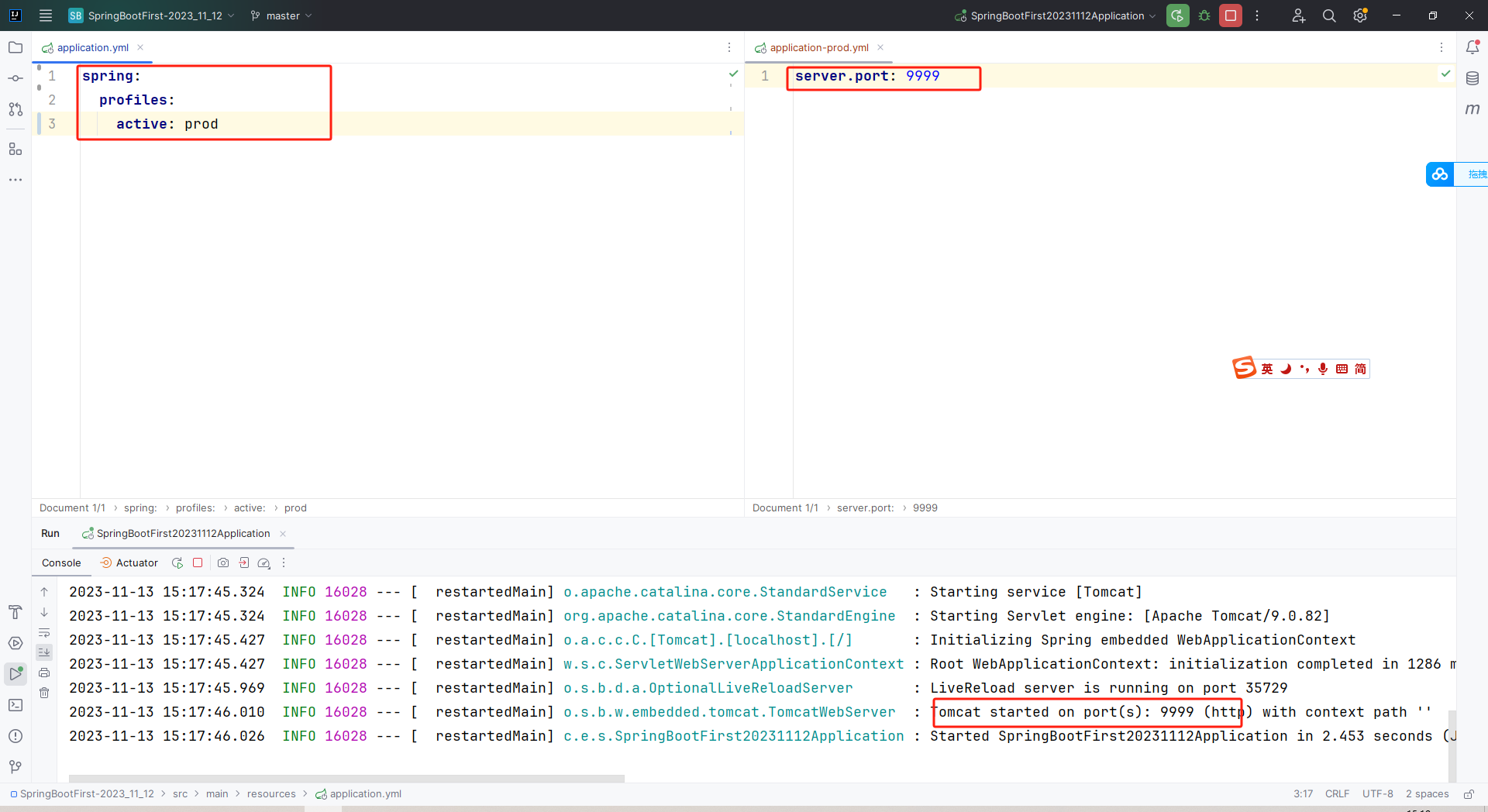
Task: Open left editor tab options menu
Action: pyautogui.click(x=729, y=47)
